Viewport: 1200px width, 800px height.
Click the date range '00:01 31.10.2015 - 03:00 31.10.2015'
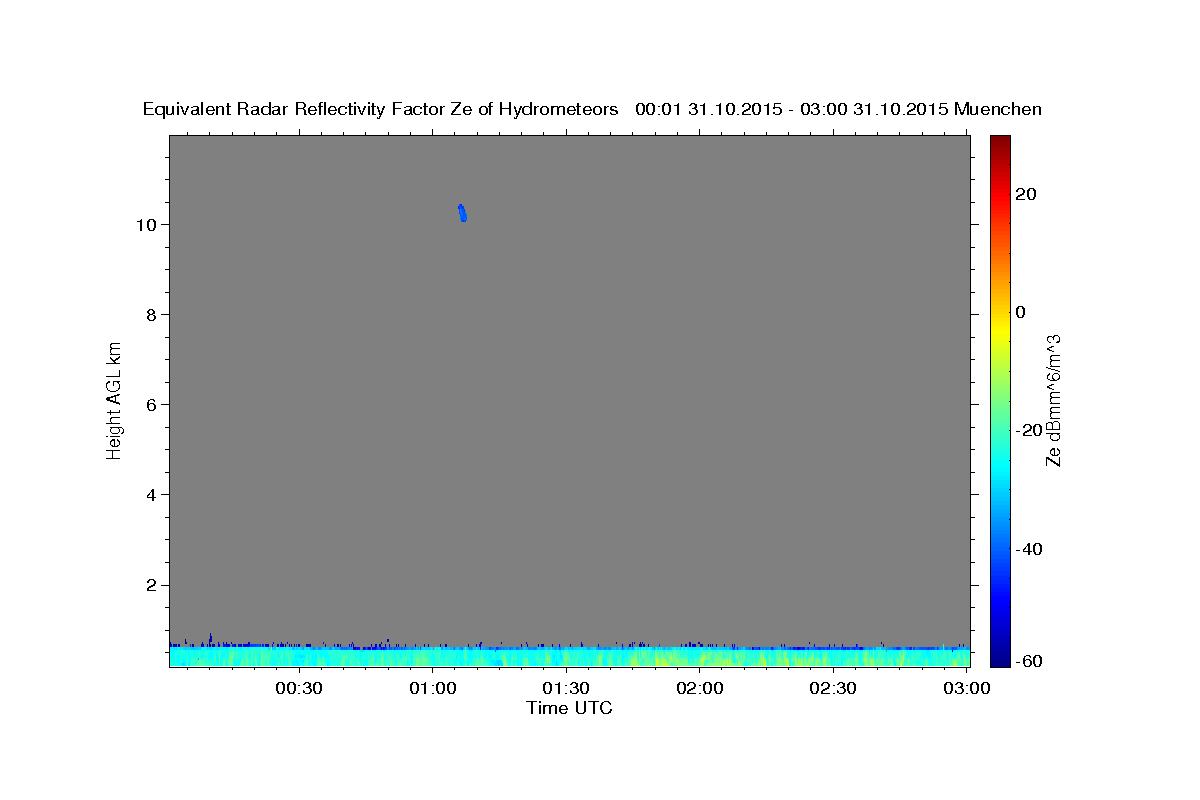792,110
